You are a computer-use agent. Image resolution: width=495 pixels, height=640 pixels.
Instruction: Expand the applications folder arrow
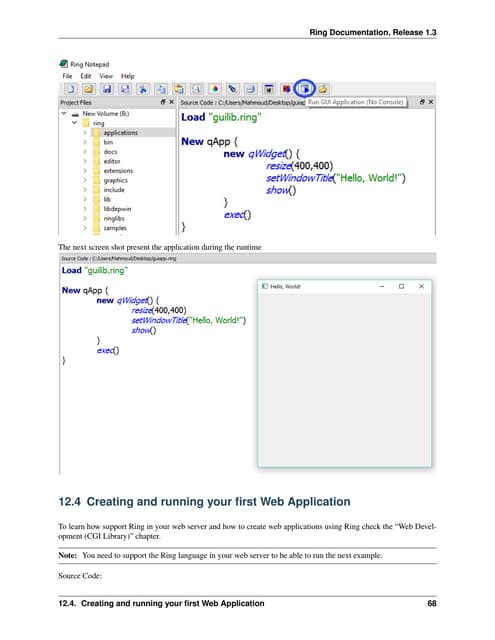(x=85, y=133)
